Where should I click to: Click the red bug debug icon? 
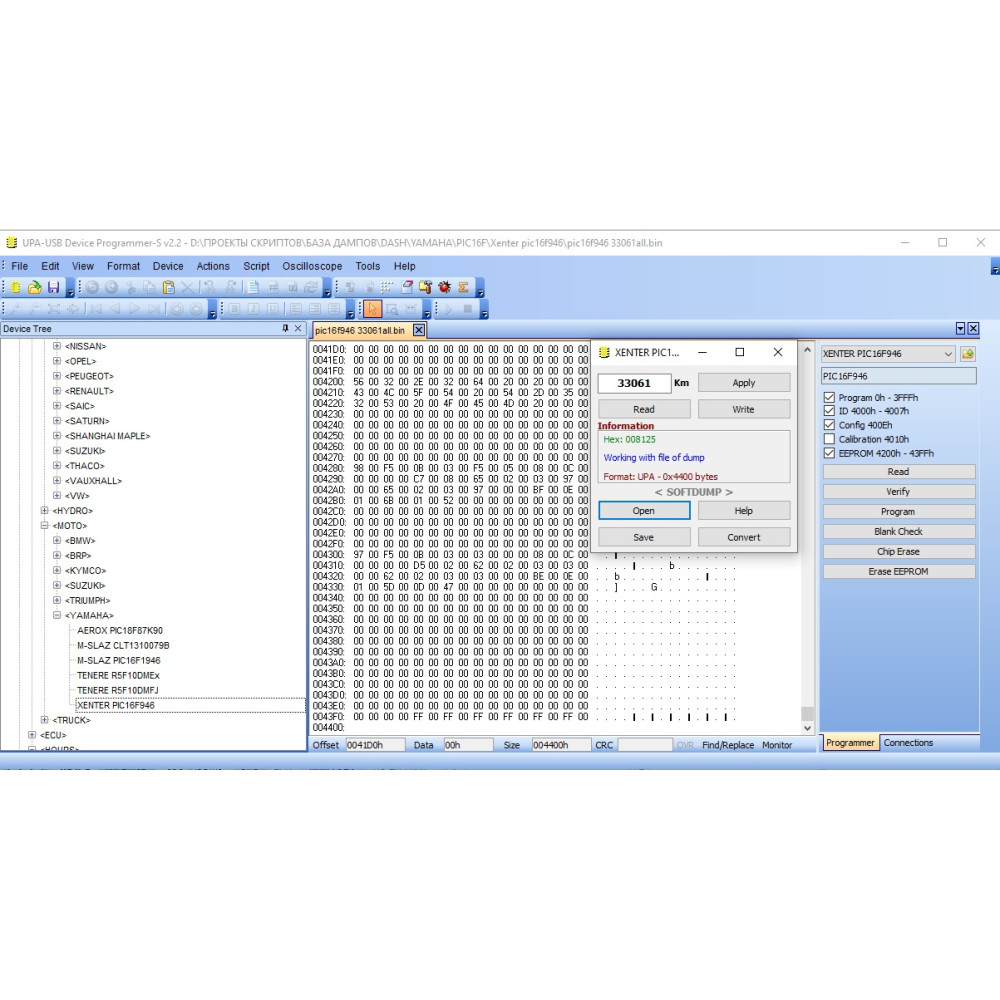(x=445, y=288)
